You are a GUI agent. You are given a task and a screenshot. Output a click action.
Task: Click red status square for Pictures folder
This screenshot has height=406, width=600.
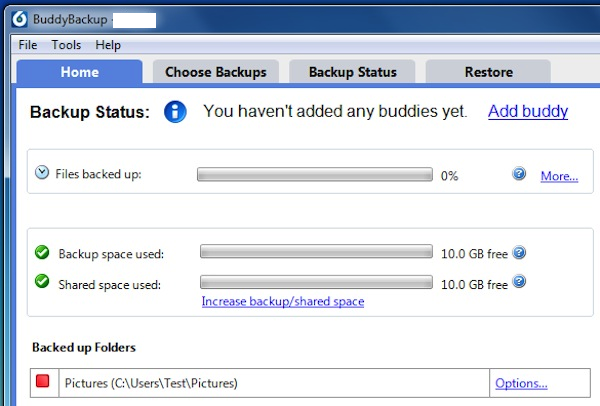[42, 381]
